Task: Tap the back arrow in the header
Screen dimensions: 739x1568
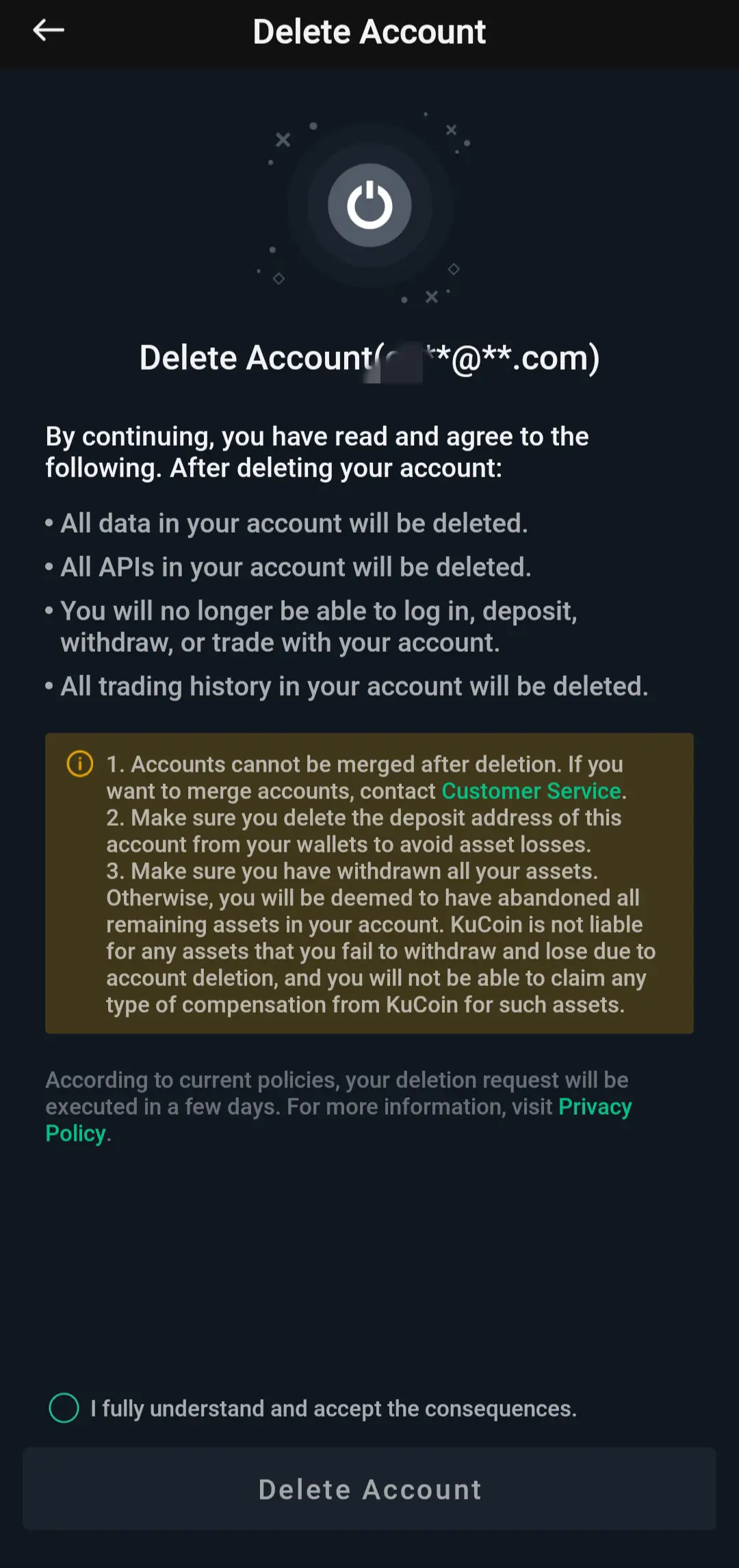Action: pyautogui.click(x=49, y=30)
